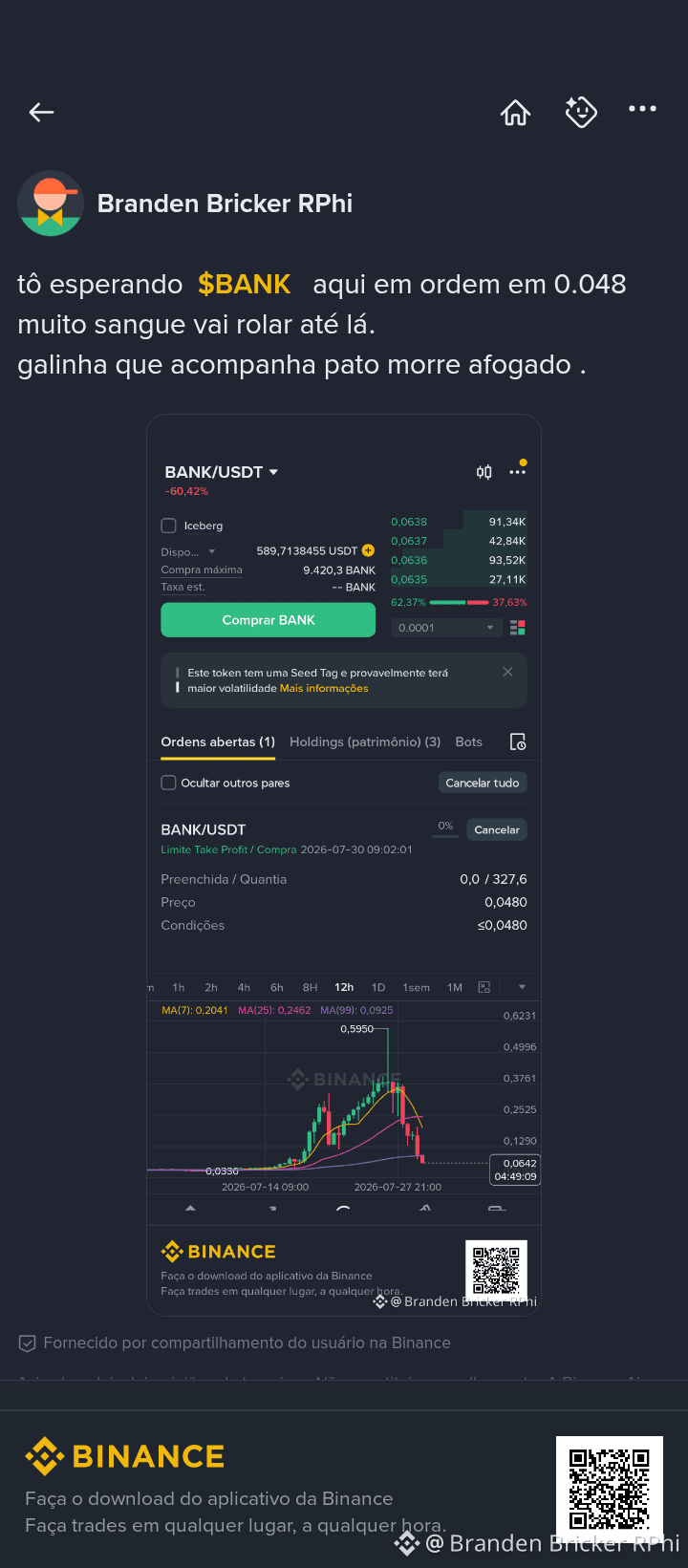This screenshot has width=688, height=1568.
Task: Expand the Dispo... balance dropdown
Action: [x=212, y=551]
